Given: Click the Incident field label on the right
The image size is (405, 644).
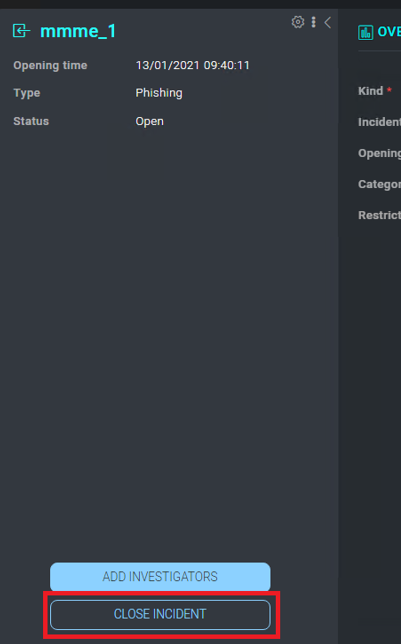Looking at the screenshot, I should (379, 122).
